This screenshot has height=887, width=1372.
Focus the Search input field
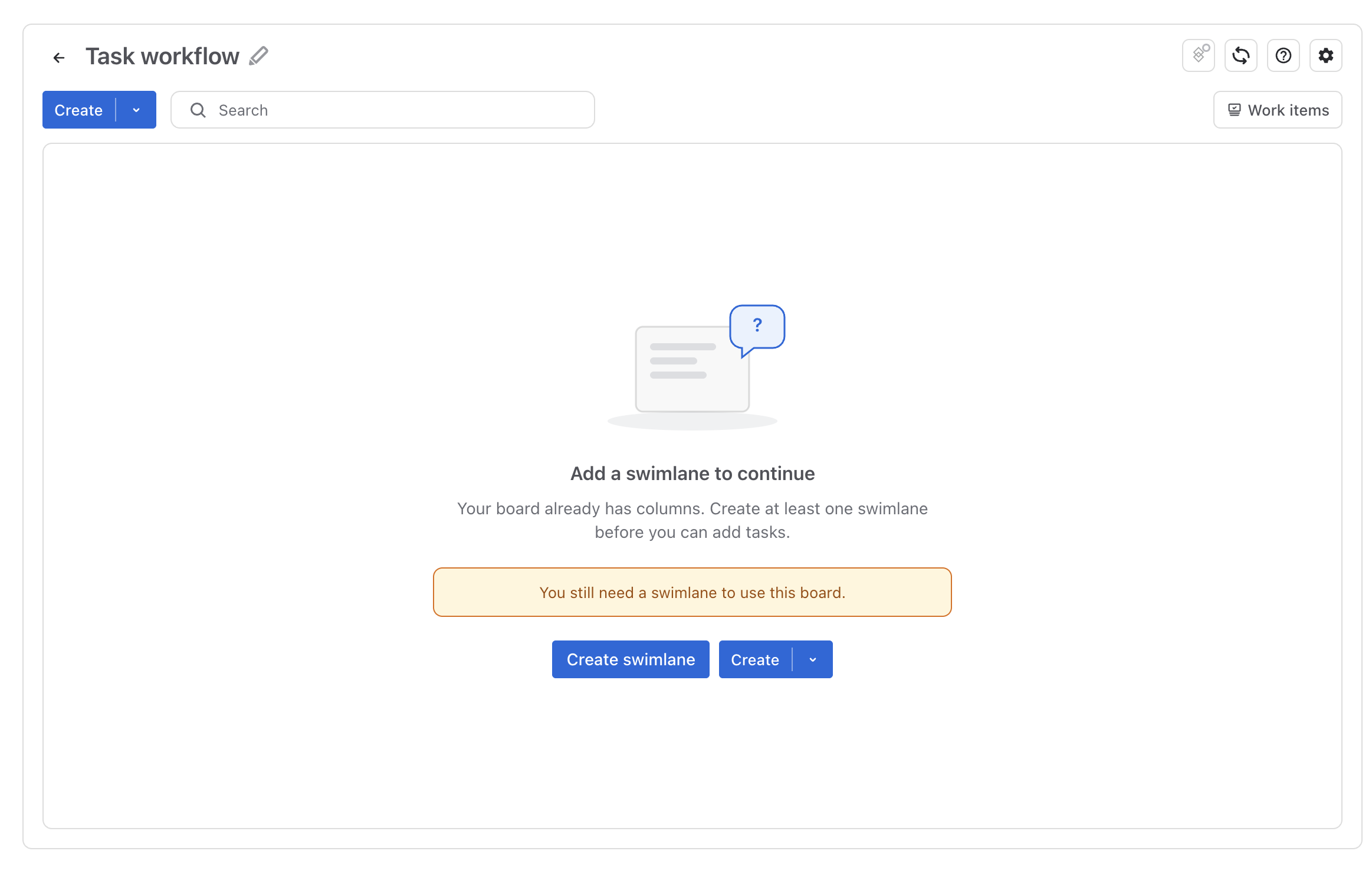coord(383,110)
